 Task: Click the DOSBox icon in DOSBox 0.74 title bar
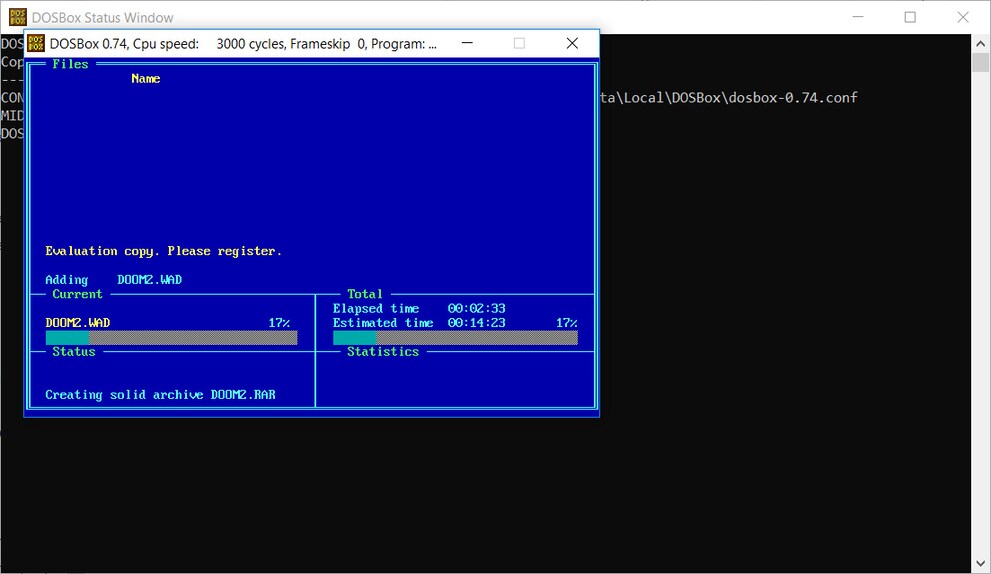click(36, 44)
